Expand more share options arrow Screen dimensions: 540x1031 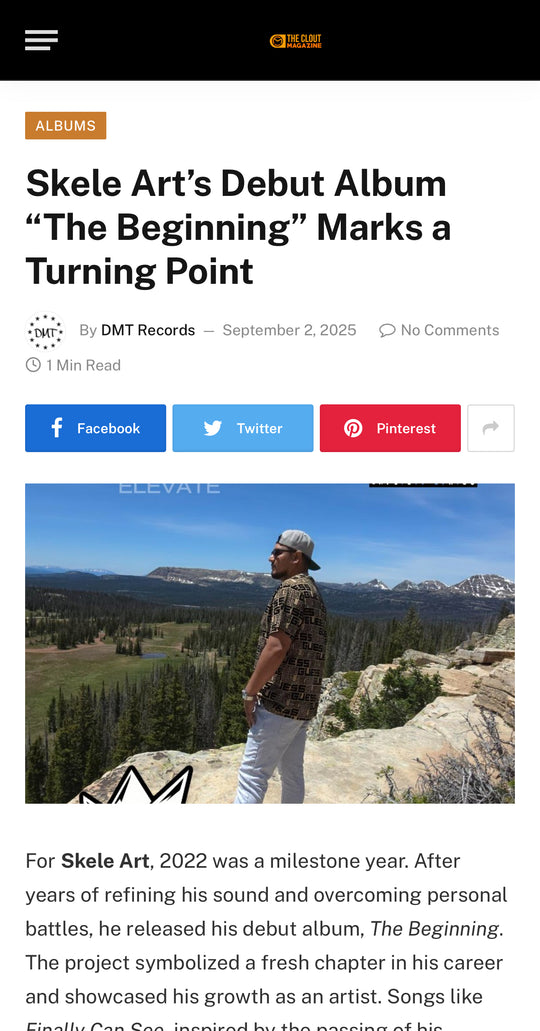[x=491, y=428]
